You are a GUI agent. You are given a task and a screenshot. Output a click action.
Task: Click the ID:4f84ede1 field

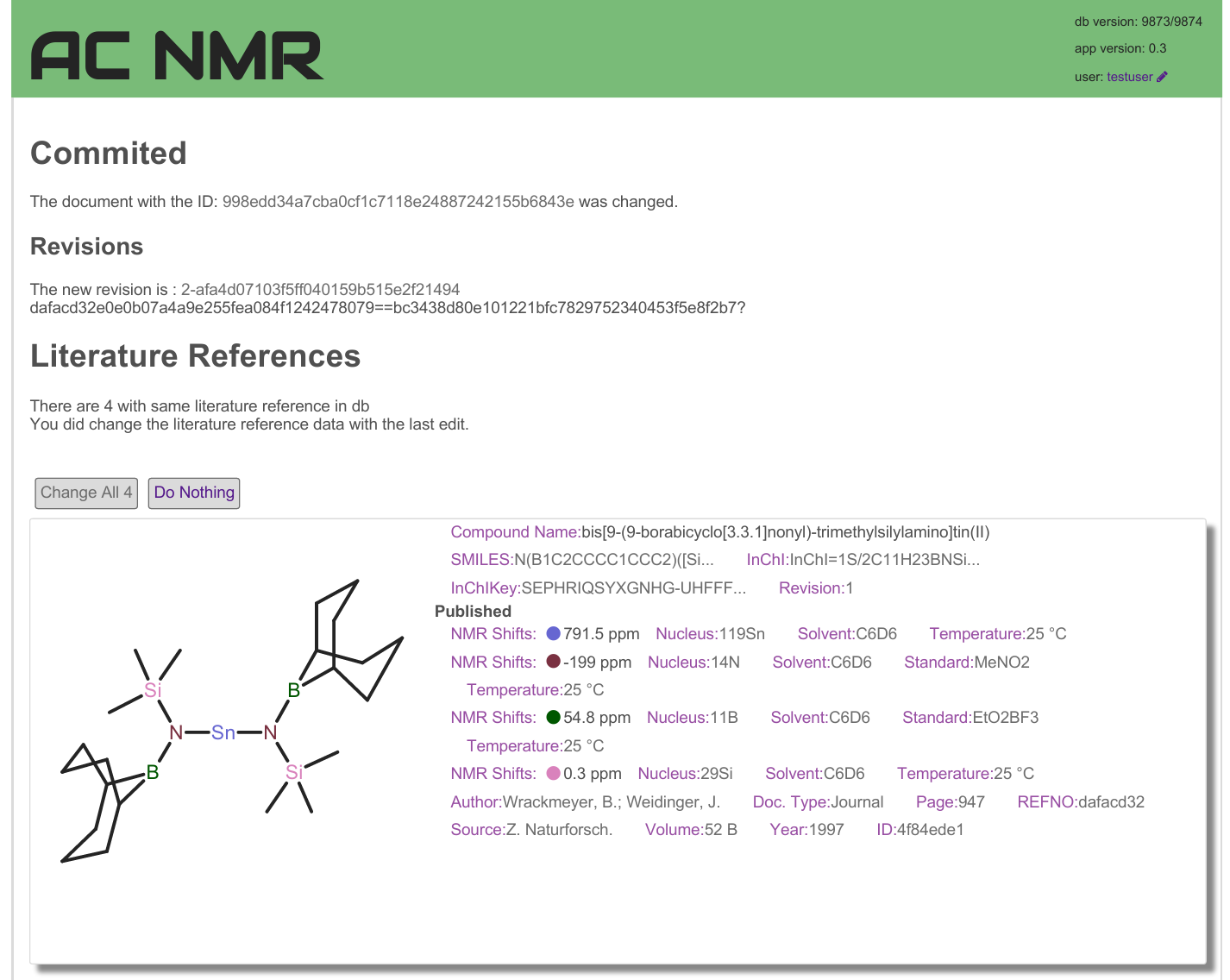(x=920, y=830)
